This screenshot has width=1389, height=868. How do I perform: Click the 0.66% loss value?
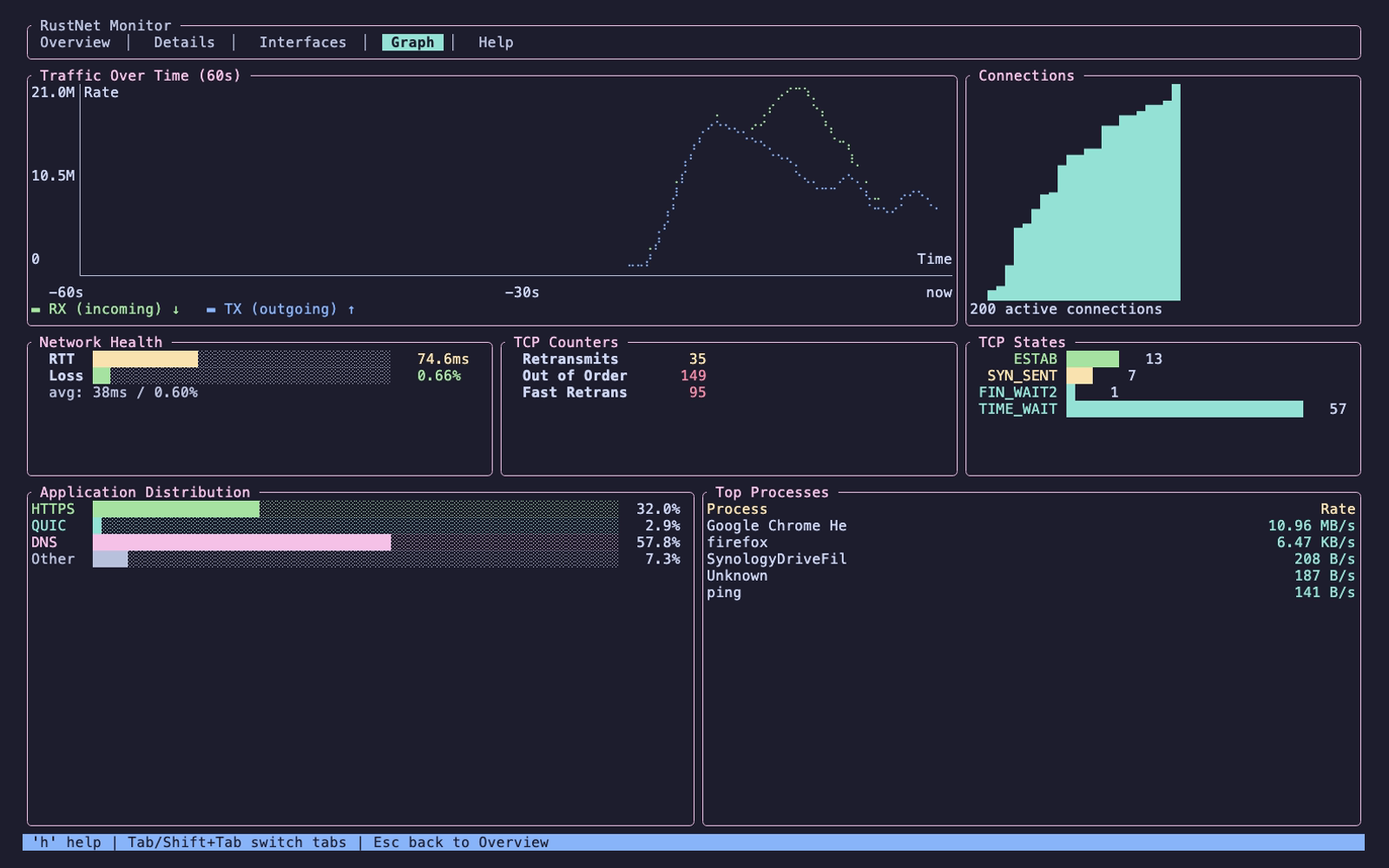coord(438,376)
